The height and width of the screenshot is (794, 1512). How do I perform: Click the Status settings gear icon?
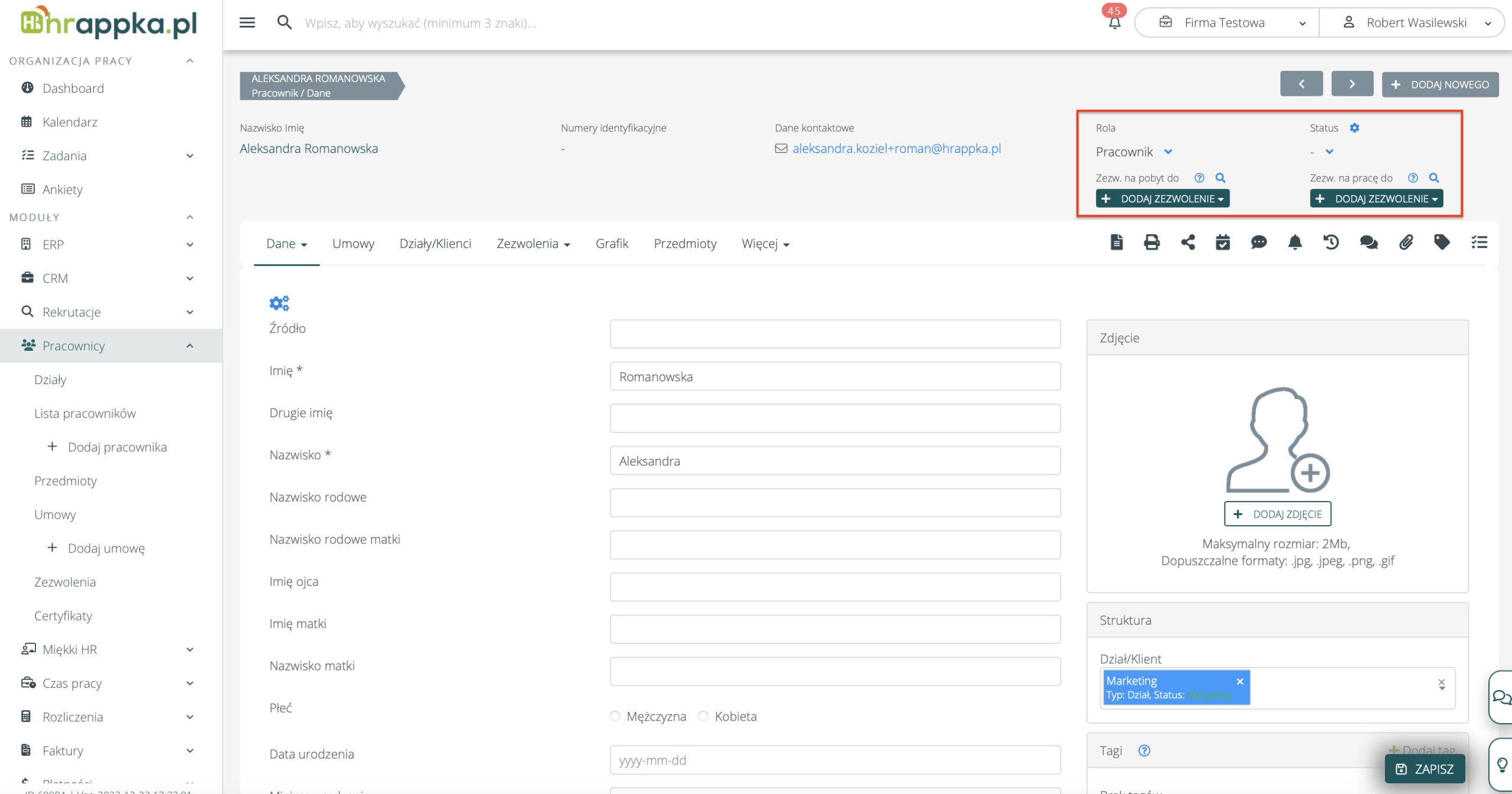(1354, 128)
